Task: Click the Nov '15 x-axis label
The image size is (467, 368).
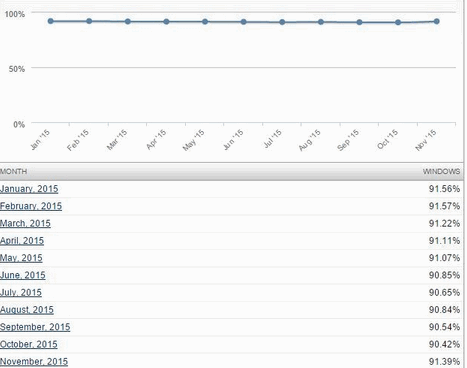Action: (x=426, y=140)
